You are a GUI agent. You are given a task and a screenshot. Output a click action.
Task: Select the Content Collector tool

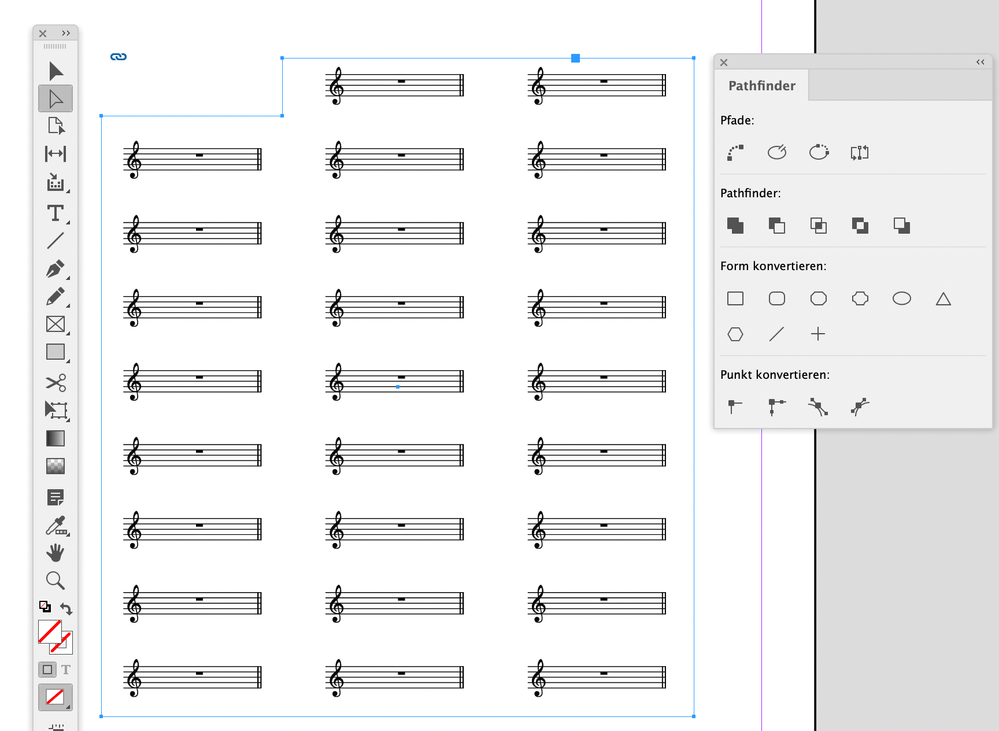(x=55, y=183)
